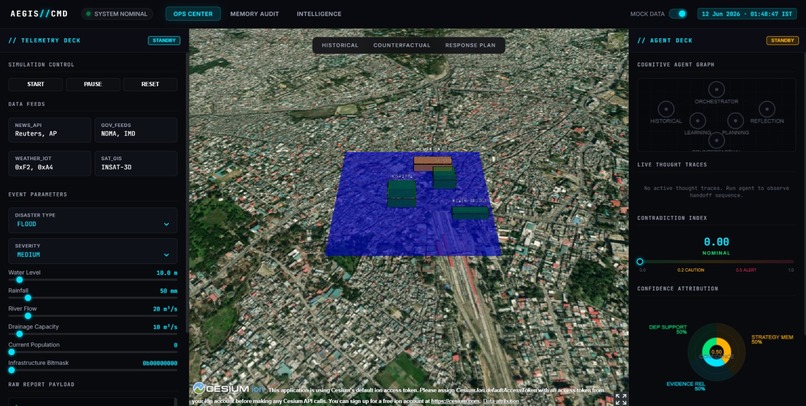This screenshot has height=406, width=806.
Task: Click the Flood dropdown chevron
Action: click(x=166, y=225)
